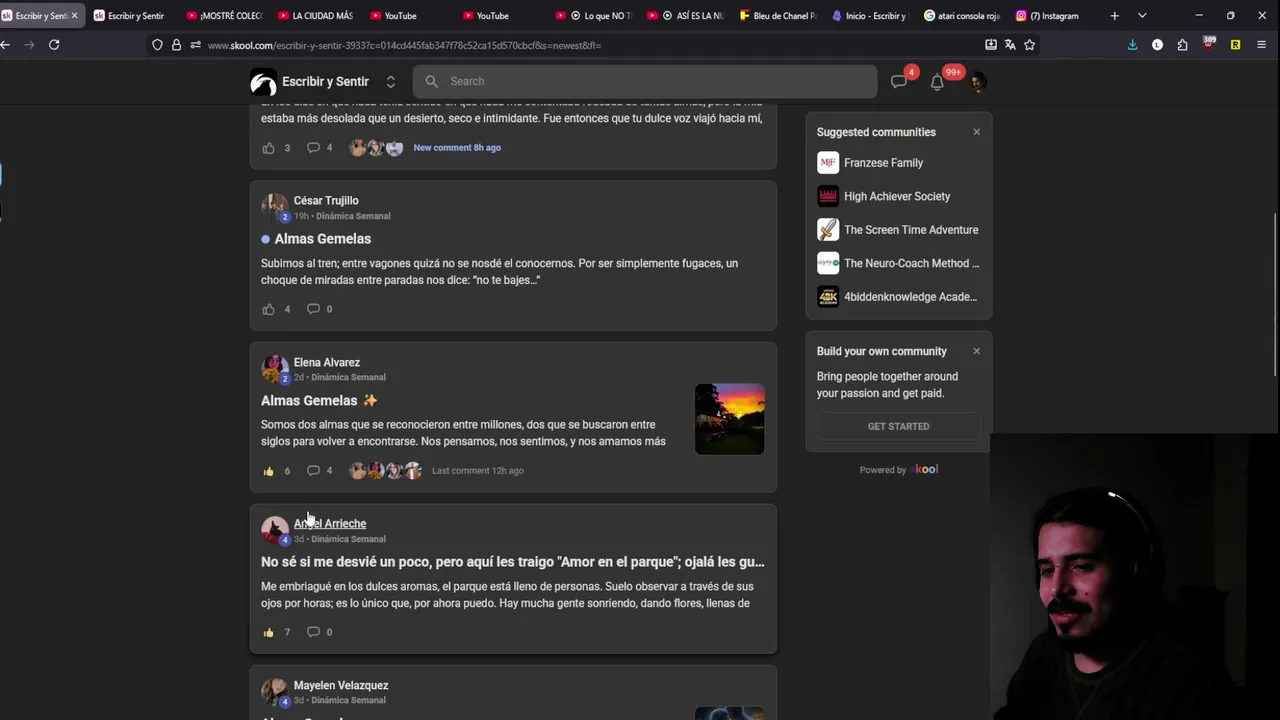Click Angel Arrieche's avatar picture
The image size is (1280, 720).
(274, 530)
